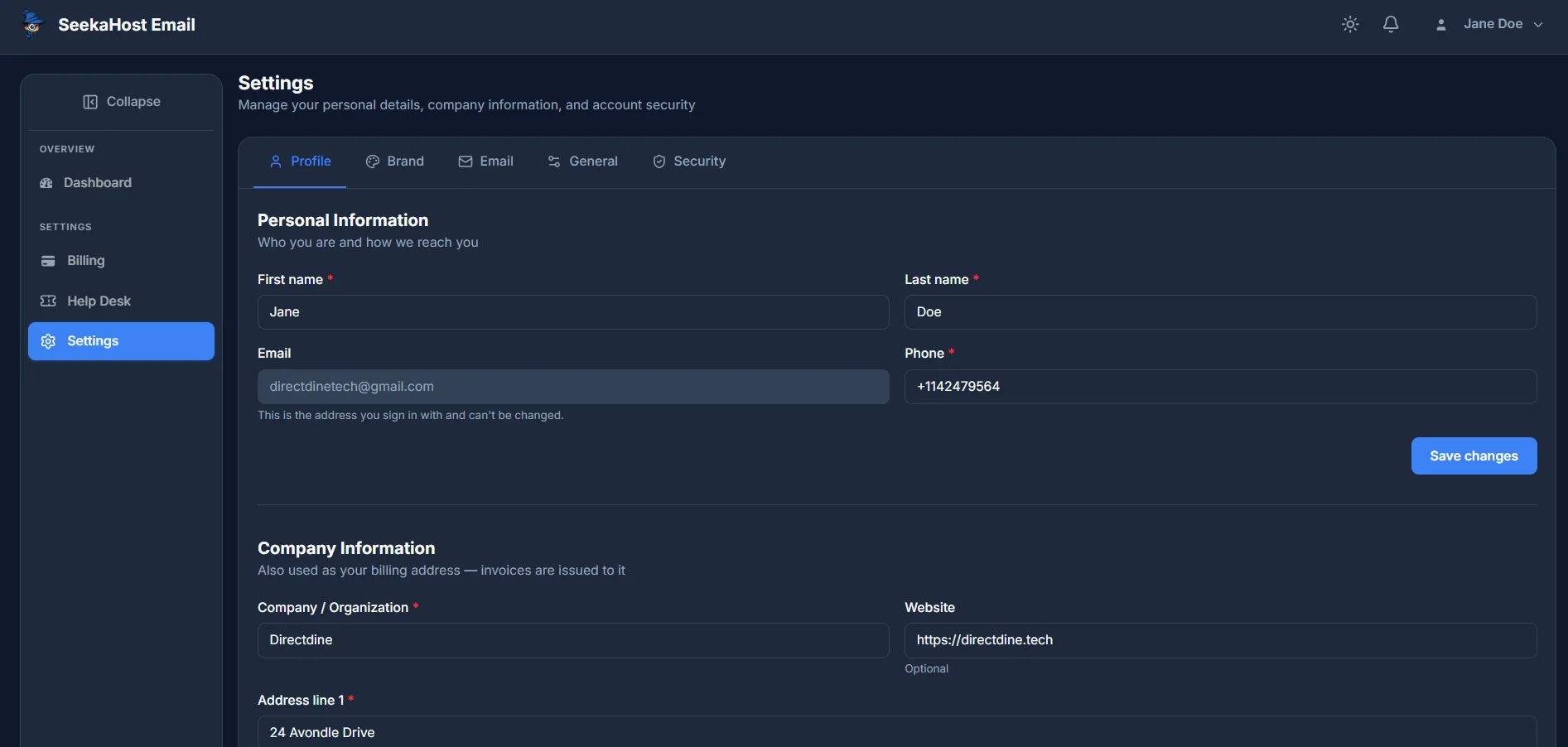The image size is (1568, 747).
Task: Open Dashboard from sidebar
Action: tap(121, 183)
